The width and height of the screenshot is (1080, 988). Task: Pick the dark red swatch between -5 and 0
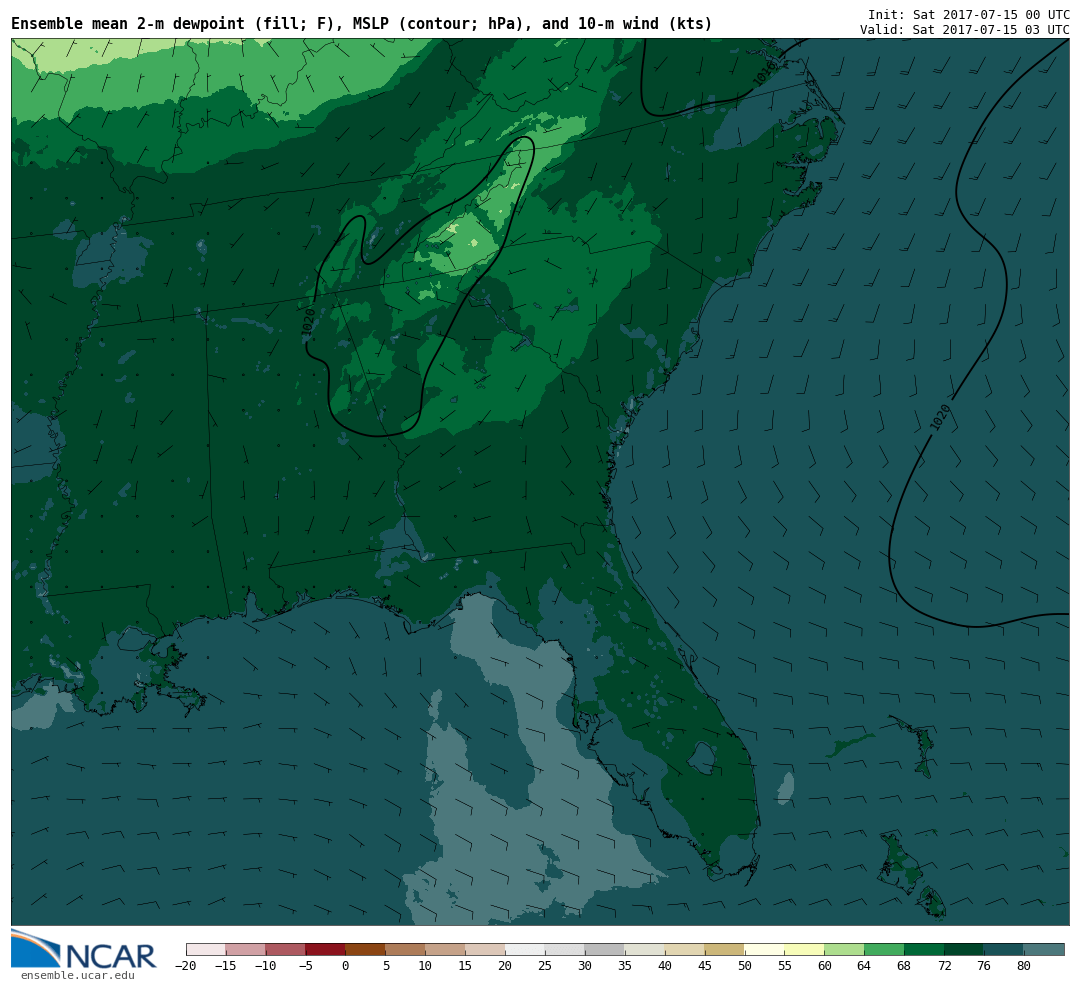pyautogui.click(x=326, y=949)
